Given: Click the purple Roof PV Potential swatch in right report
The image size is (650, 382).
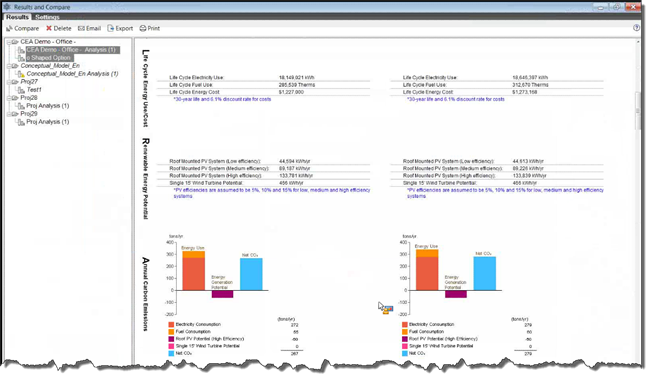Looking at the screenshot, I should [405, 339].
